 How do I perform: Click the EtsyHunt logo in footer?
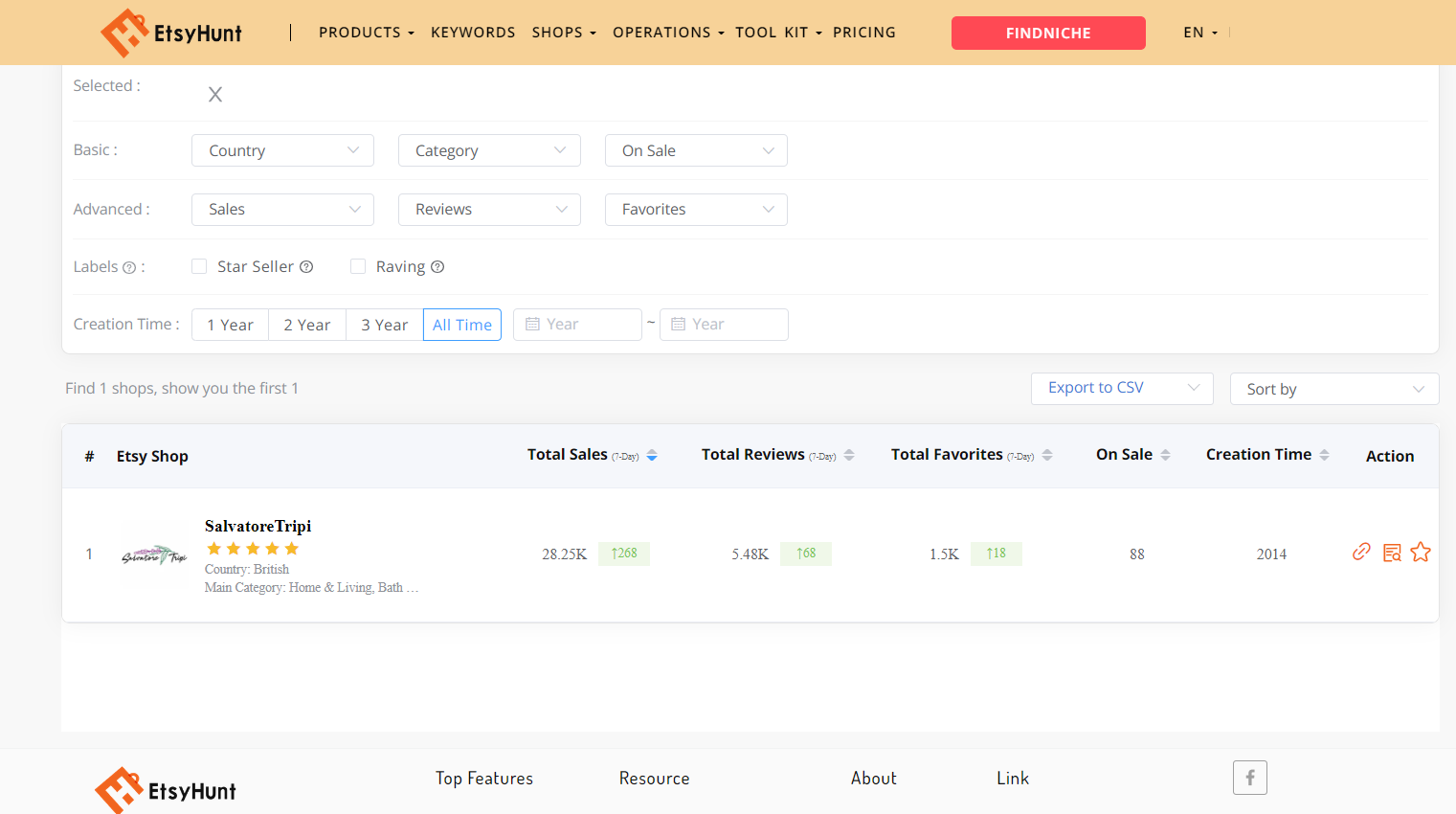pyautogui.click(x=166, y=790)
